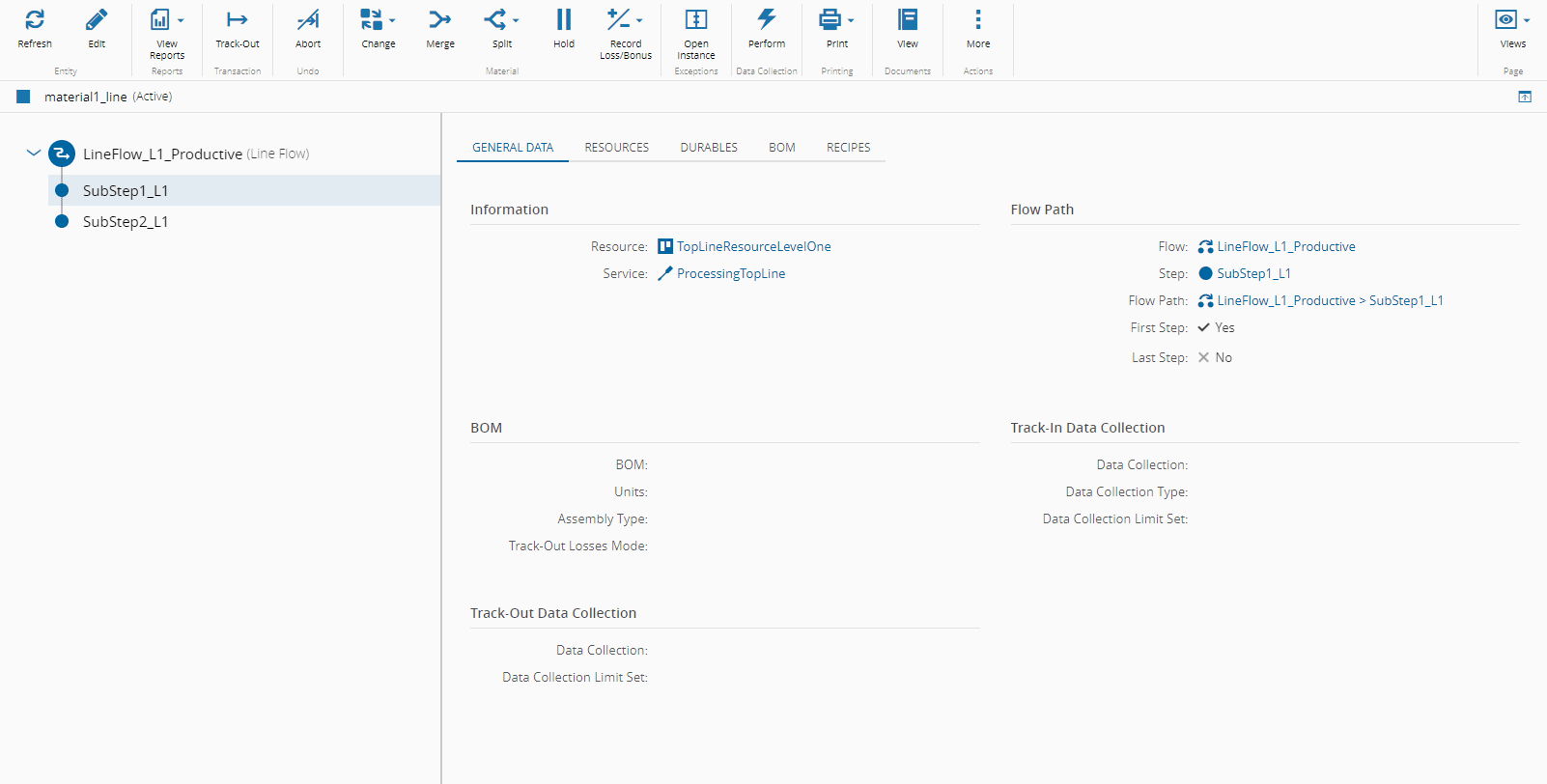Open the View documents icon
Viewport: 1547px width, 784px height.
click(x=908, y=20)
